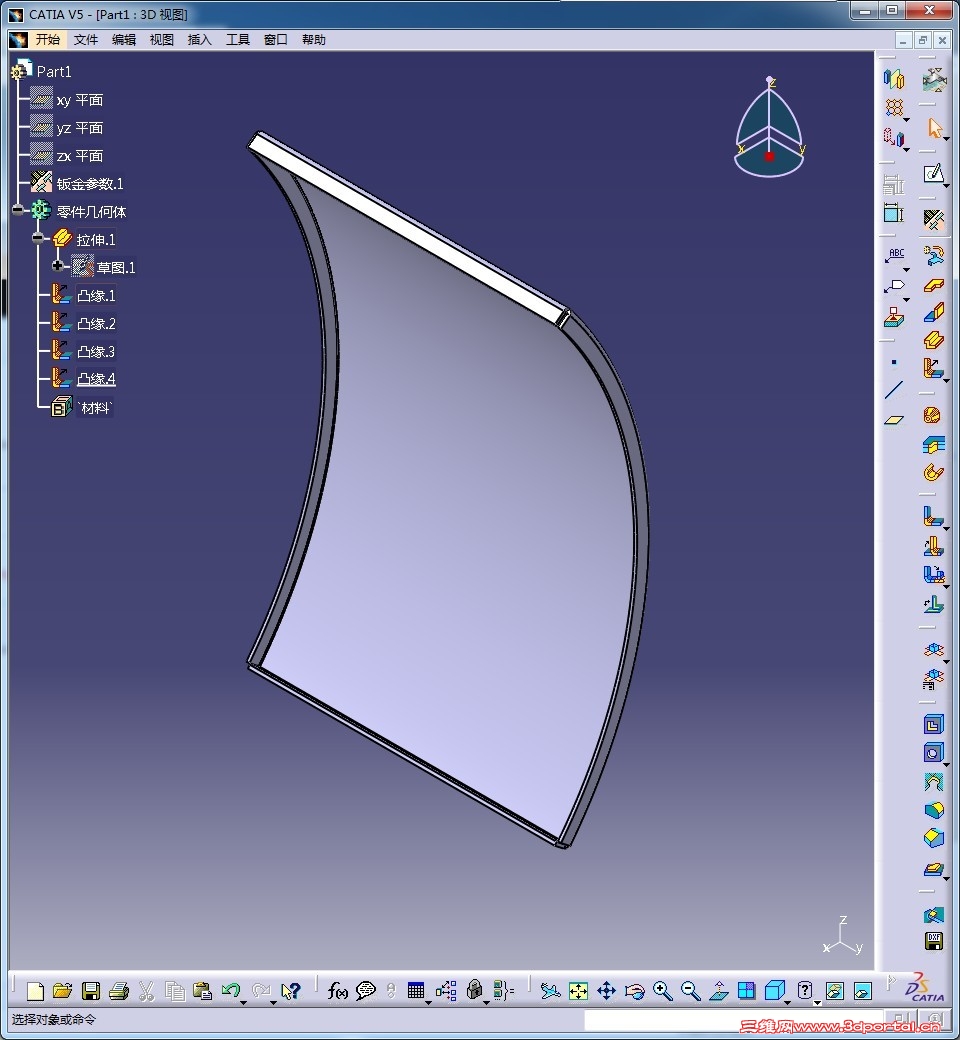This screenshot has height=1040, width=960.
Task: Select the Corner Relief tool
Action: (933, 782)
